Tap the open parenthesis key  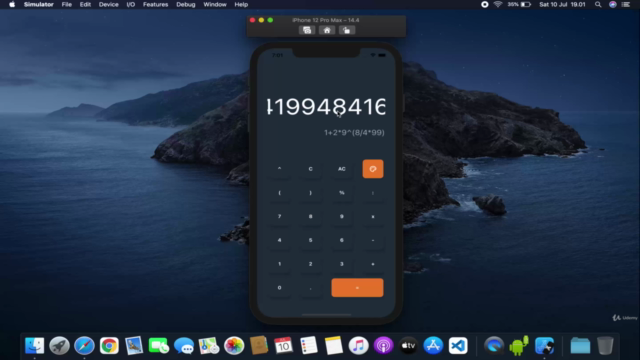pos(279,193)
